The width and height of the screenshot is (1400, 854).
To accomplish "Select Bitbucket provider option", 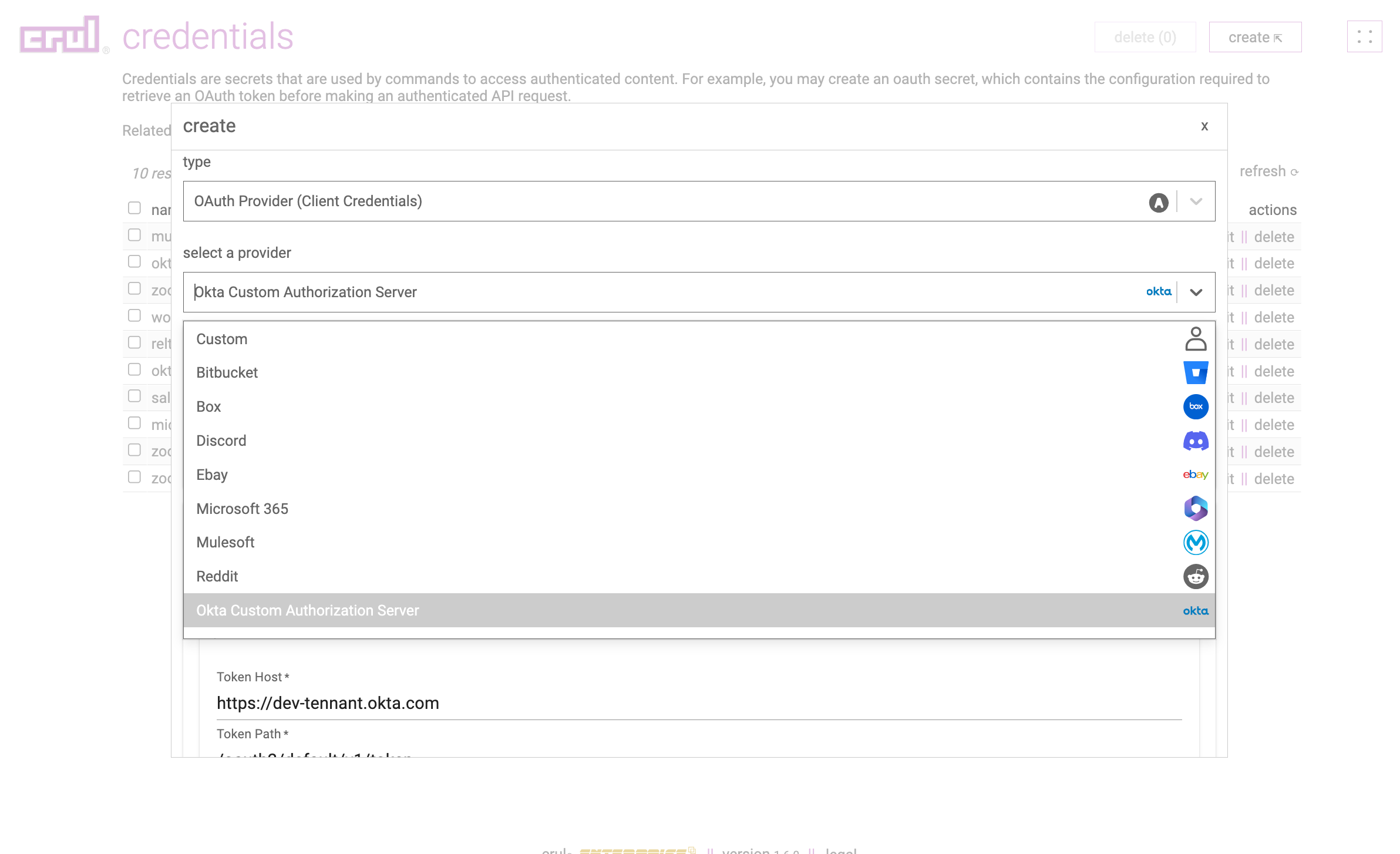I will pos(699,372).
